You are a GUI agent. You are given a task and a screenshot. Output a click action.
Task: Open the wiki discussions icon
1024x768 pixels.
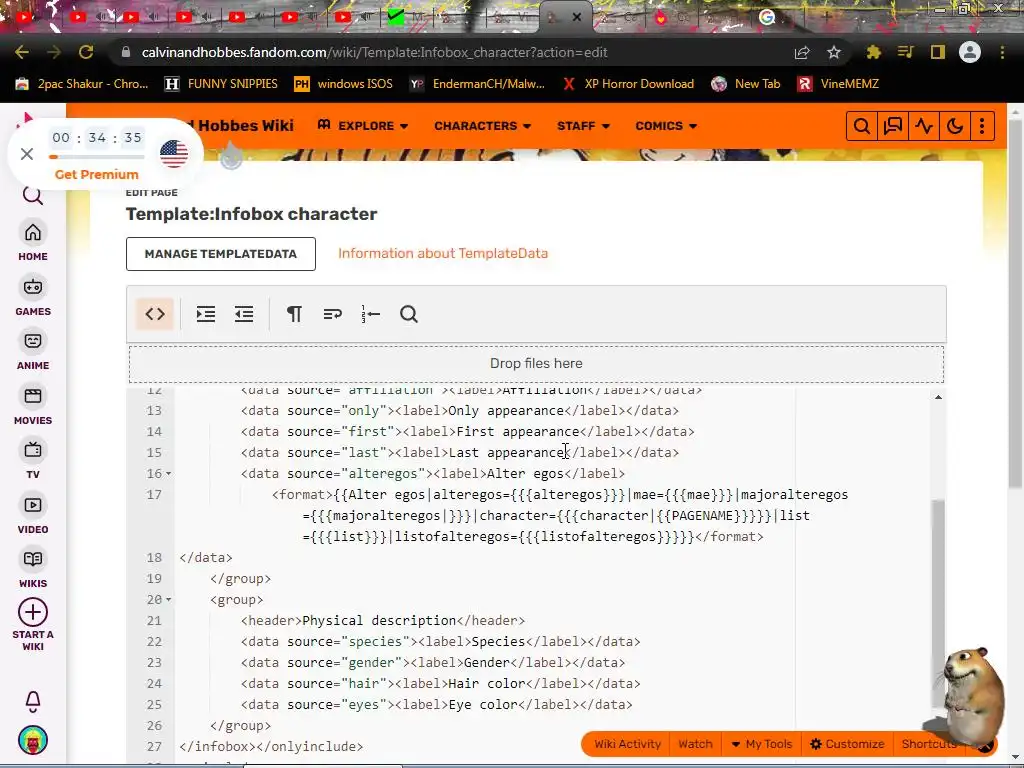(893, 126)
